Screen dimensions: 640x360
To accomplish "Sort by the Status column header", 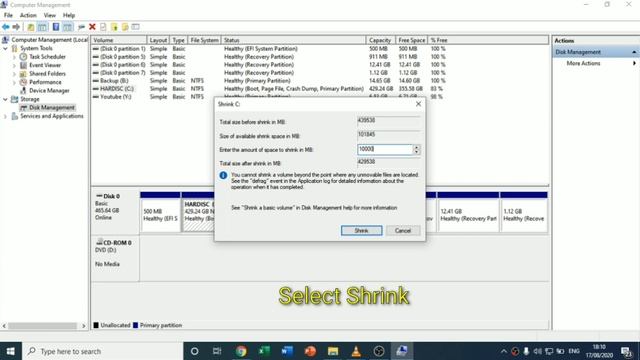I will point(293,40).
